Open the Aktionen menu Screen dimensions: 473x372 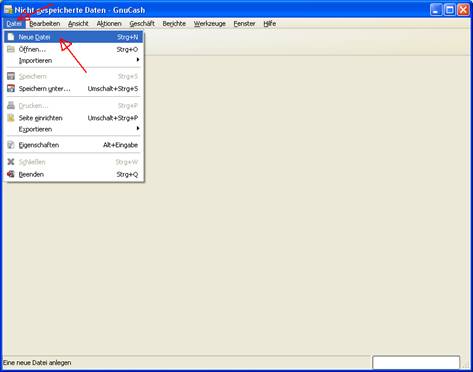[x=109, y=24]
